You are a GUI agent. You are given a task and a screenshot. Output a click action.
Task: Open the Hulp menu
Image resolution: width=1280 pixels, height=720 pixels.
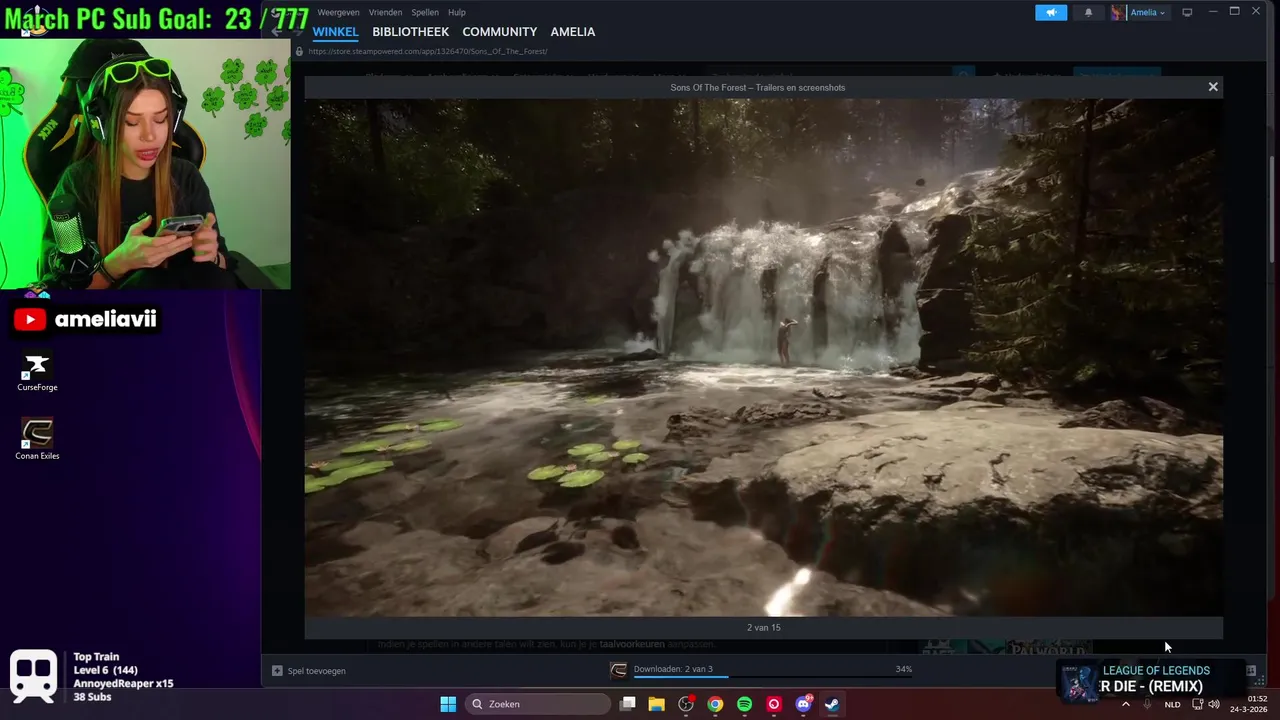tap(457, 12)
